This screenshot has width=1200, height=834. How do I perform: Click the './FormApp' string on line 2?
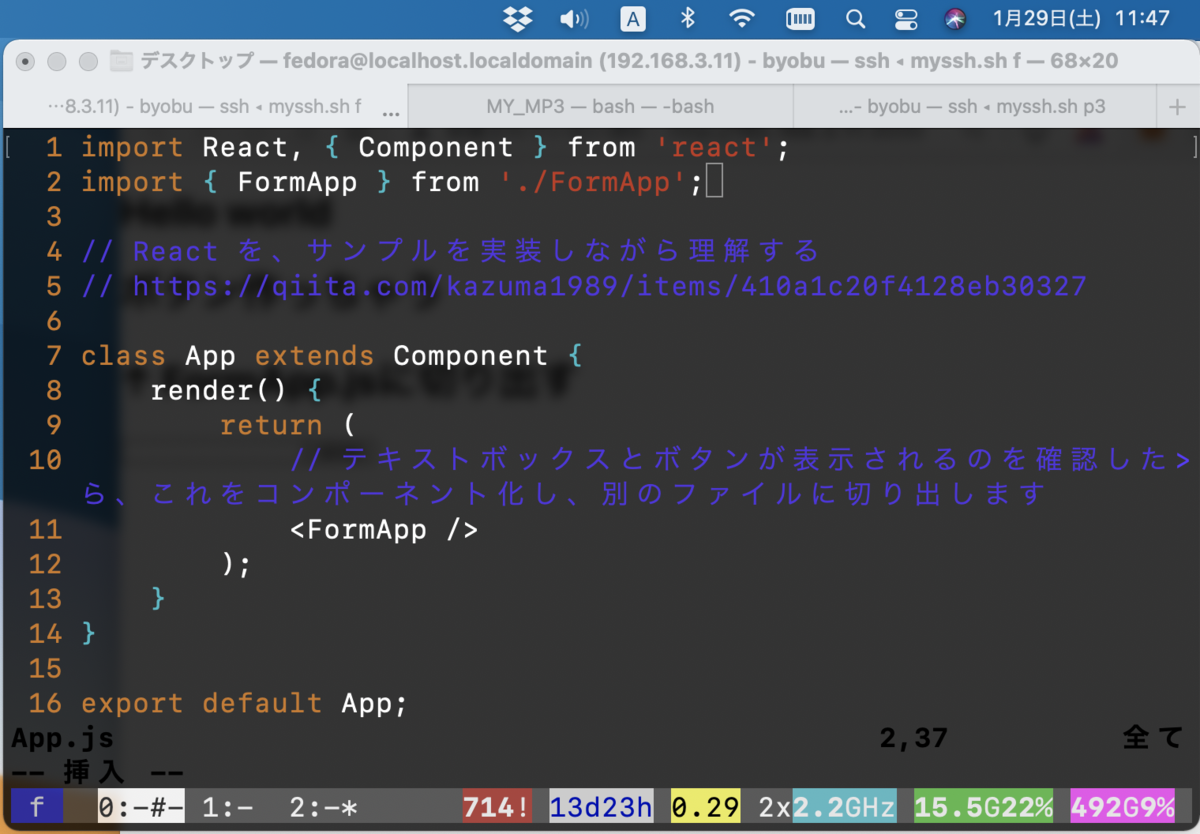coord(593,183)
